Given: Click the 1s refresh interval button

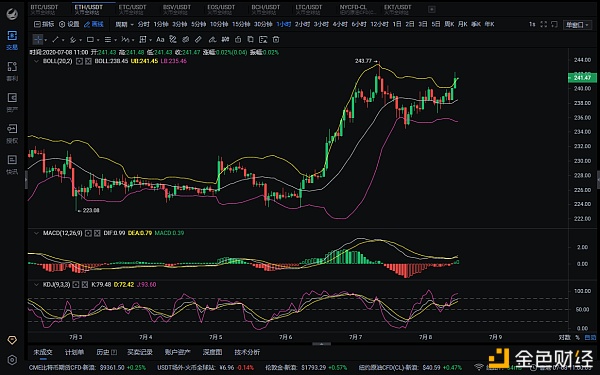Looking at the screenshot, I should click(532, 24).
